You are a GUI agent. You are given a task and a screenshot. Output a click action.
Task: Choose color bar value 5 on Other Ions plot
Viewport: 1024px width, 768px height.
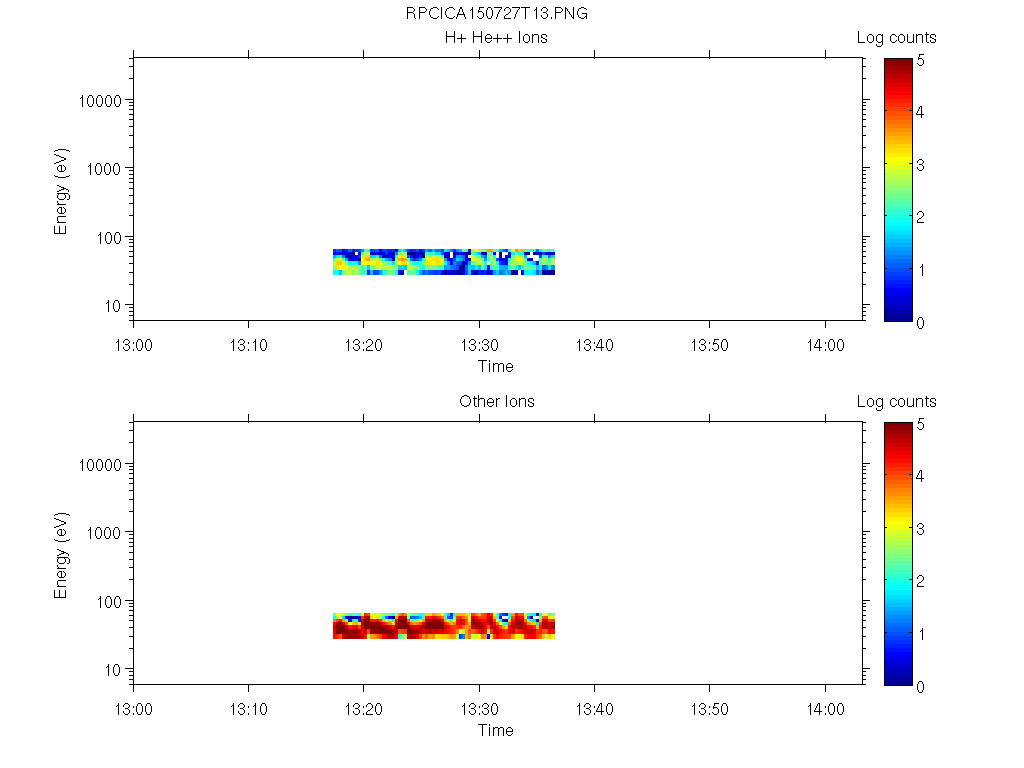(x=920, y=424)
